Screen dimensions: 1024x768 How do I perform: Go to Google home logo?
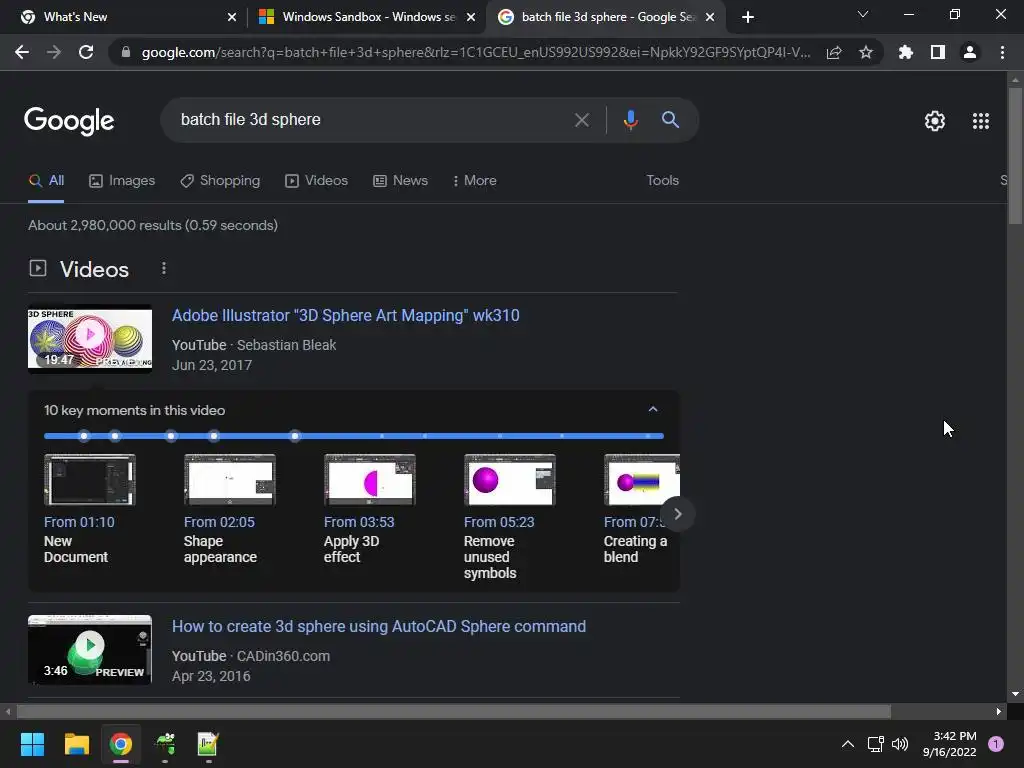click(x=69, y=121)
